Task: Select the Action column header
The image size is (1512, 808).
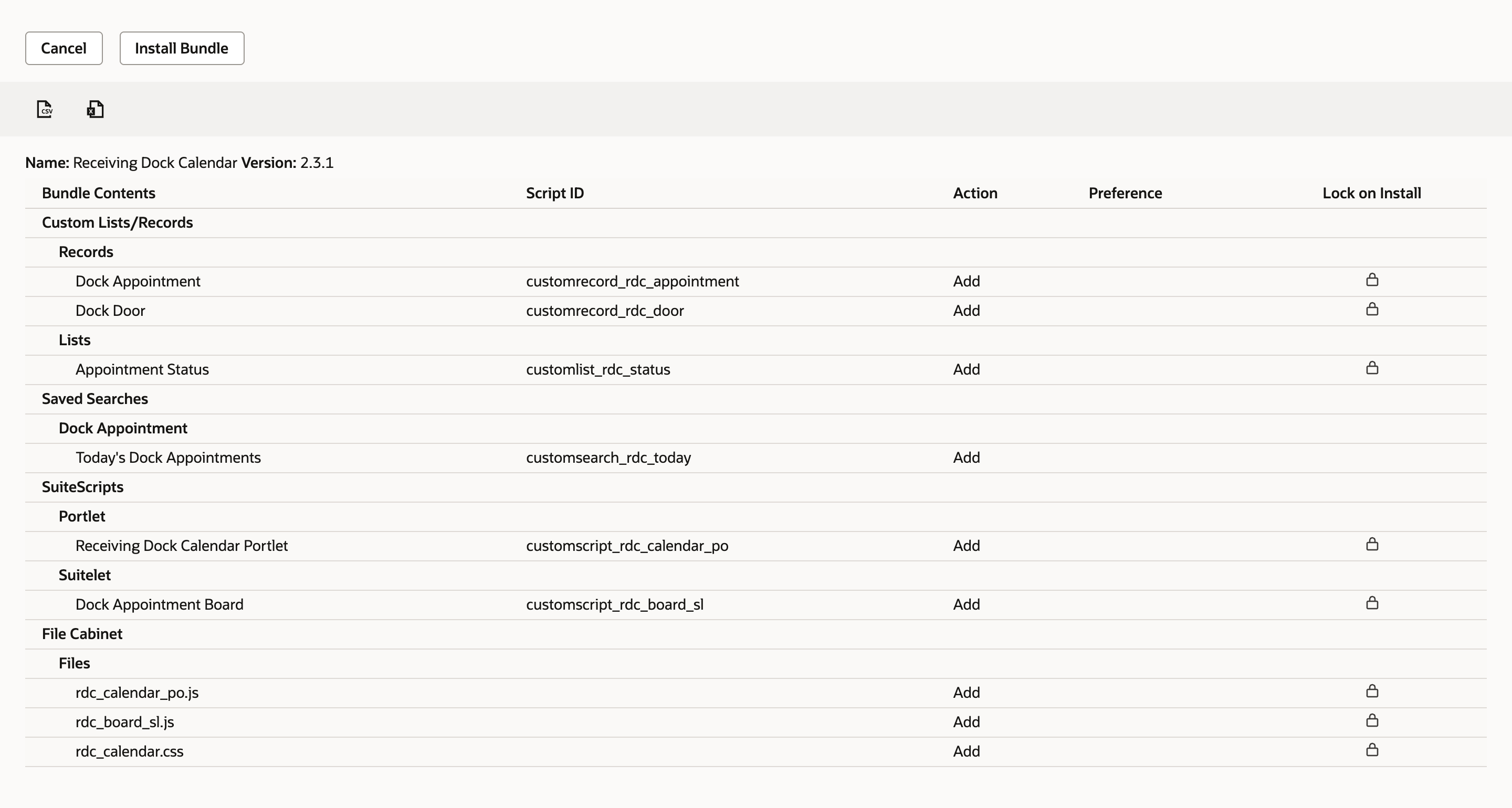Action: pyautogui.click(x=975, y=193)
